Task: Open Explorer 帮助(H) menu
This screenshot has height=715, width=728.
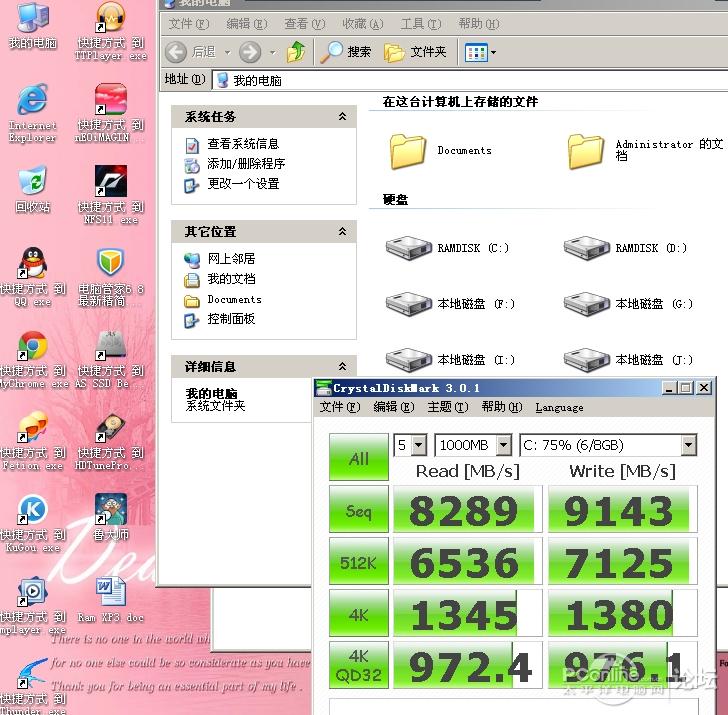Action: [479, 24]
